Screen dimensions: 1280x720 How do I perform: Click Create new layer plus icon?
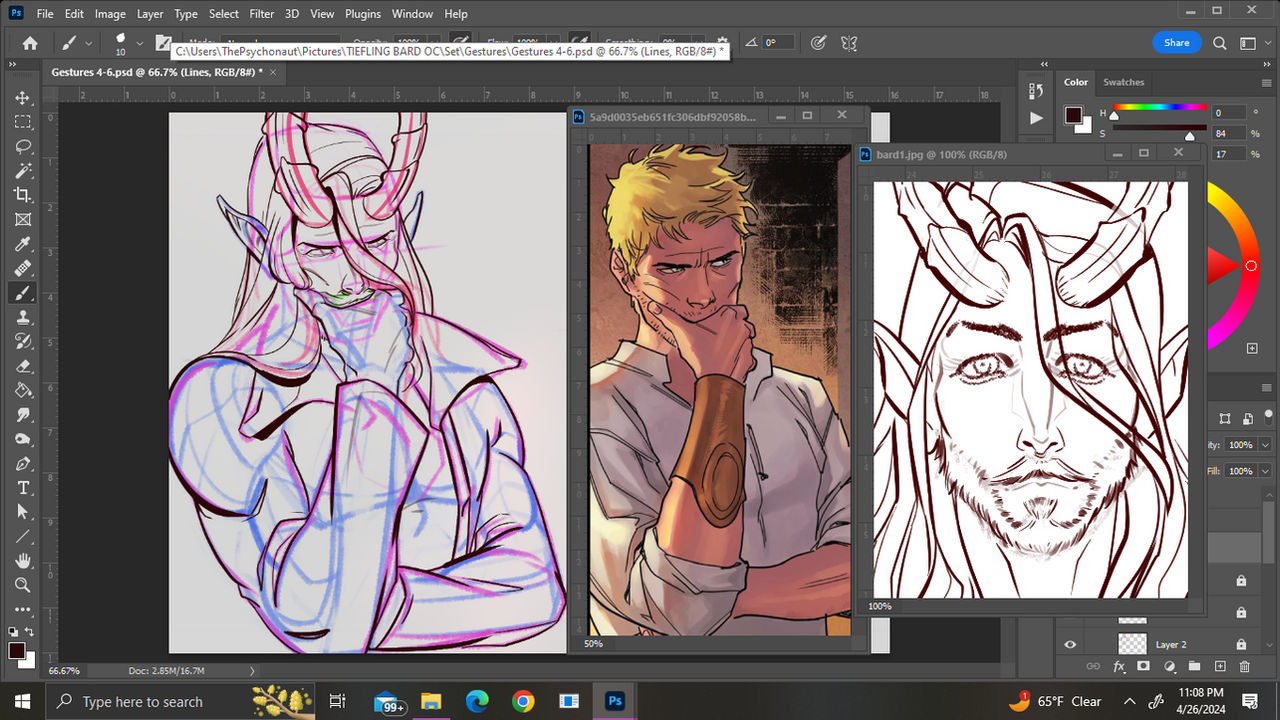click(x=1219, y=666)
